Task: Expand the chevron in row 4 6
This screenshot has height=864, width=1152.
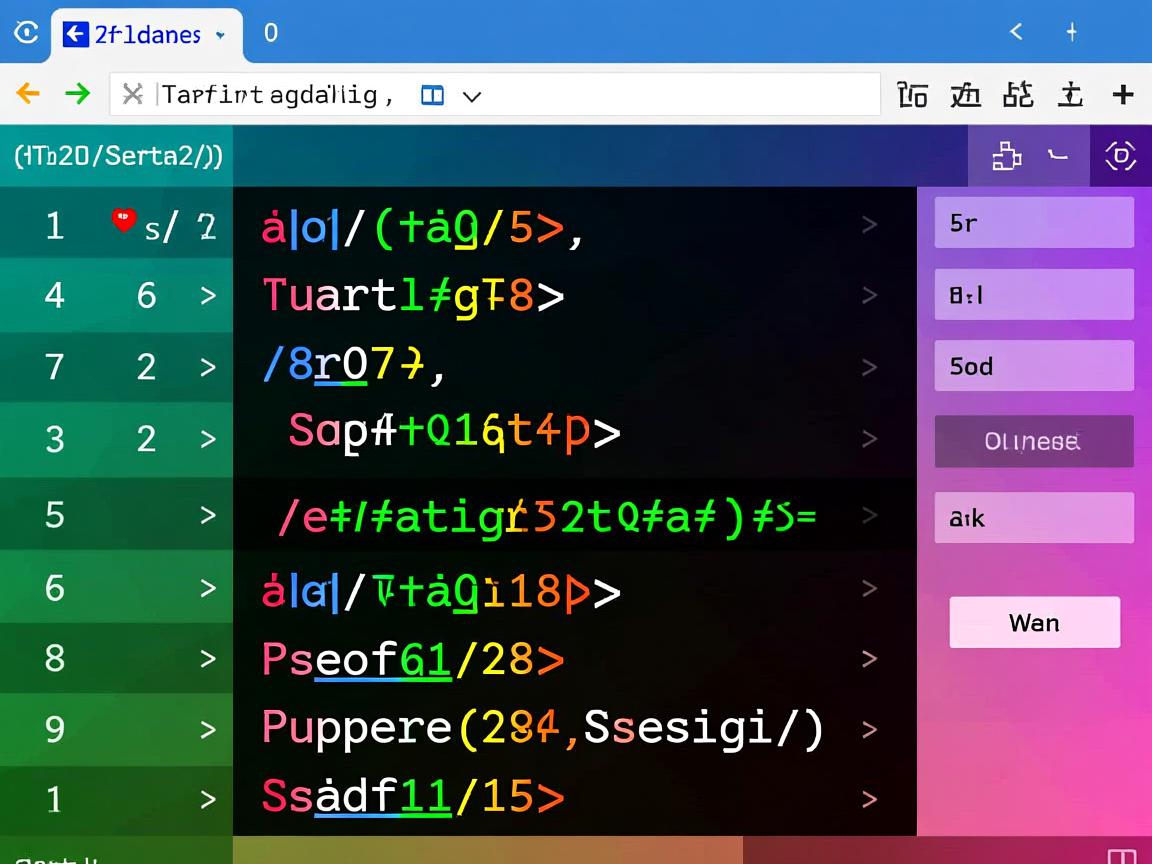Action: (208, 295)
